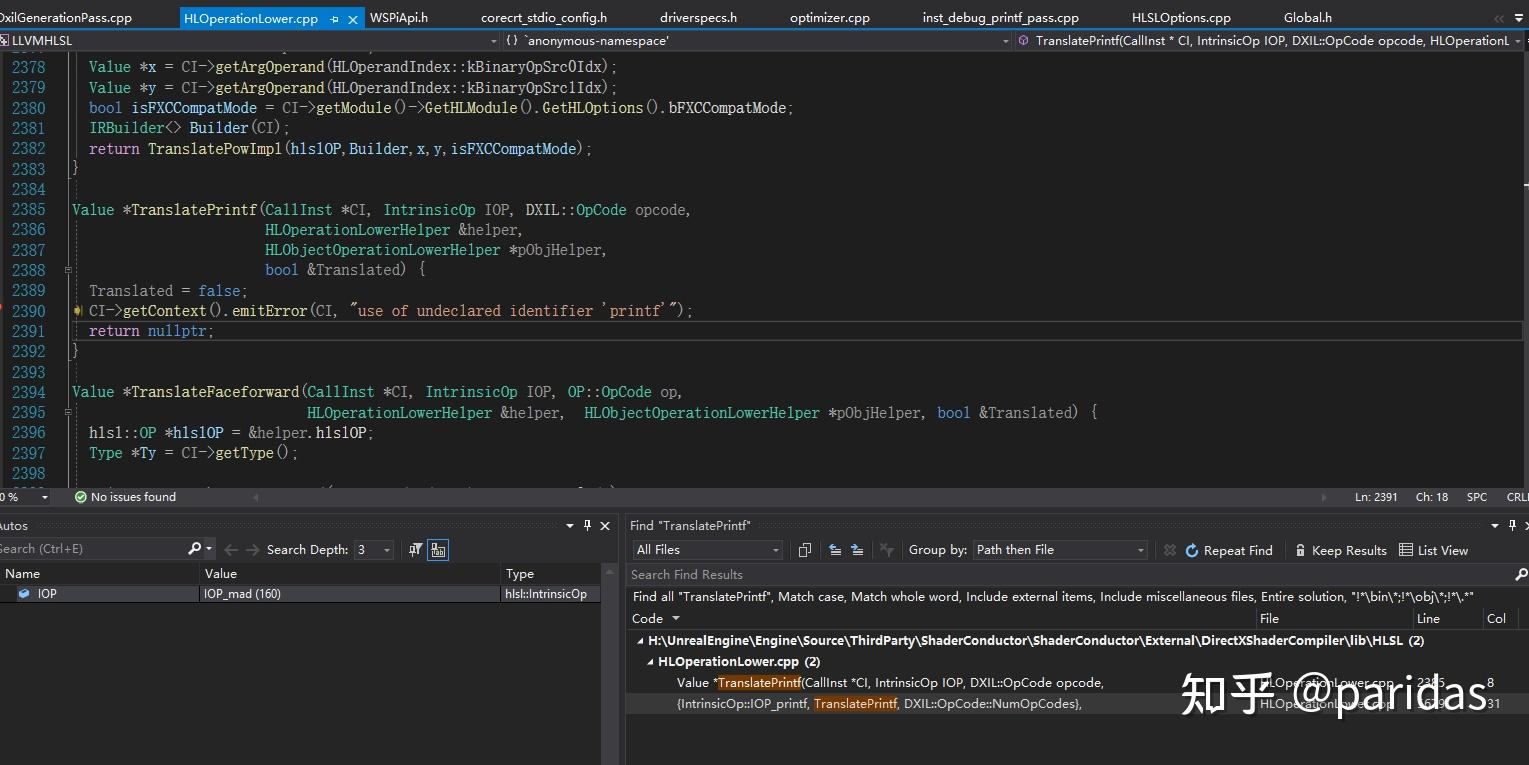Screen dimensions: 1529x765
Task: Click the clear filters icon in Find Results
Action: [886, 550]
